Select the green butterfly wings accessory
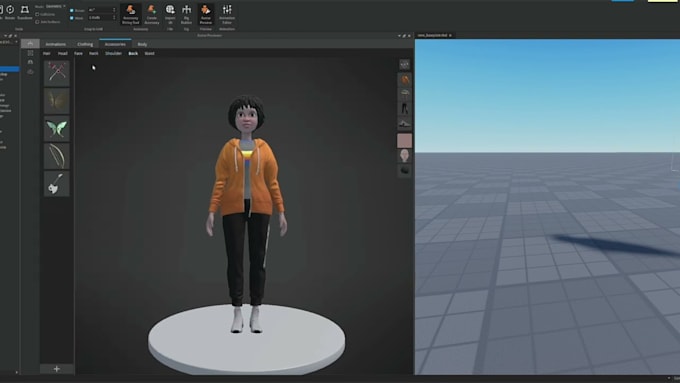 pyautogui.click(x=57, y=128)
